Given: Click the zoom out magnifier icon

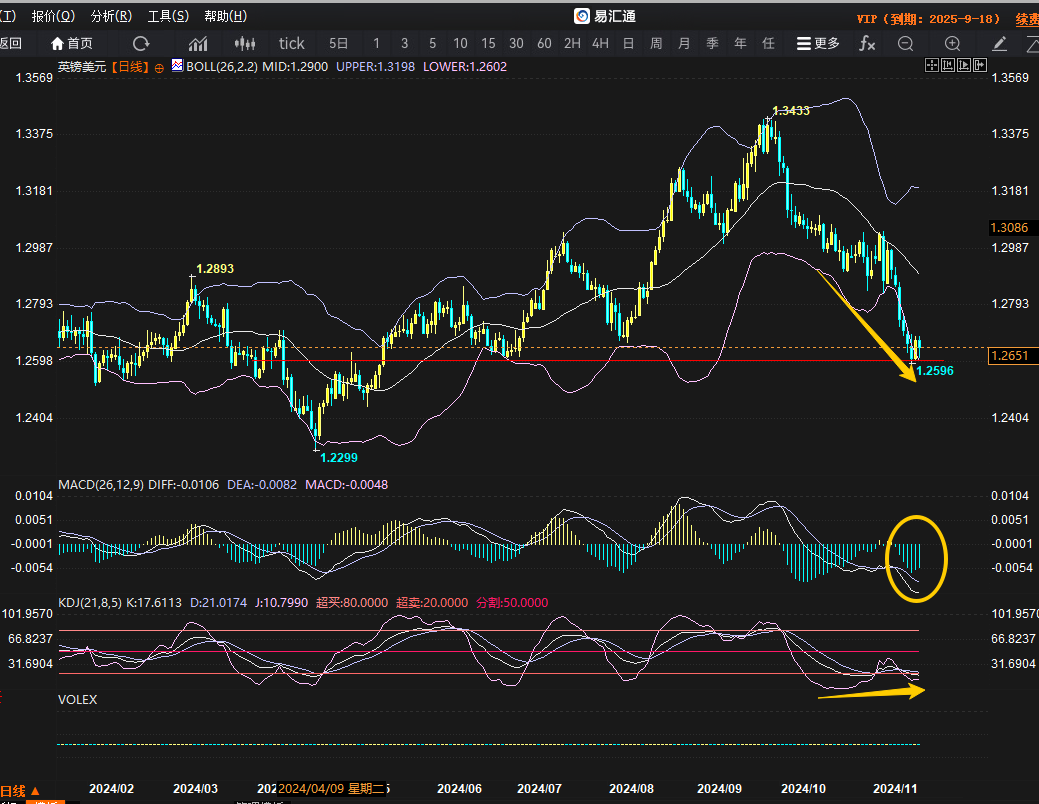Looking at the screenshot, I should tap(906, 43).
